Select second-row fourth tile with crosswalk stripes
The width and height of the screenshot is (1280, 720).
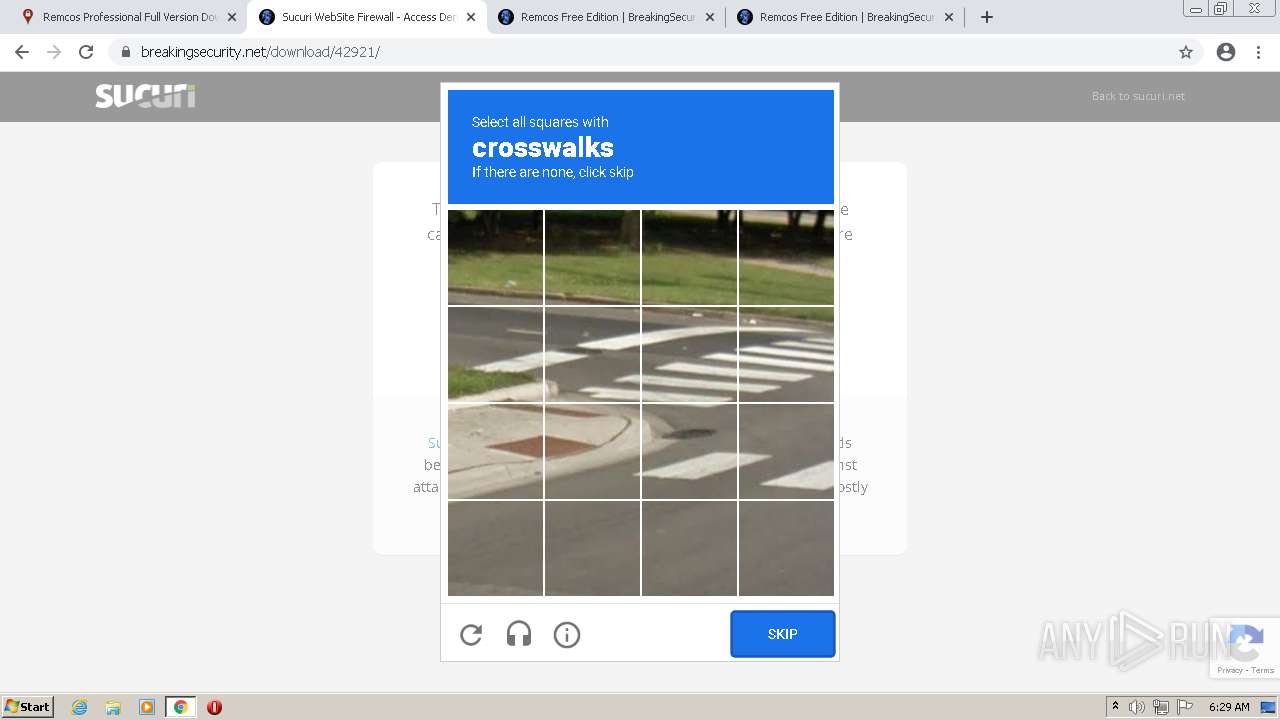[x=786, y=354]
